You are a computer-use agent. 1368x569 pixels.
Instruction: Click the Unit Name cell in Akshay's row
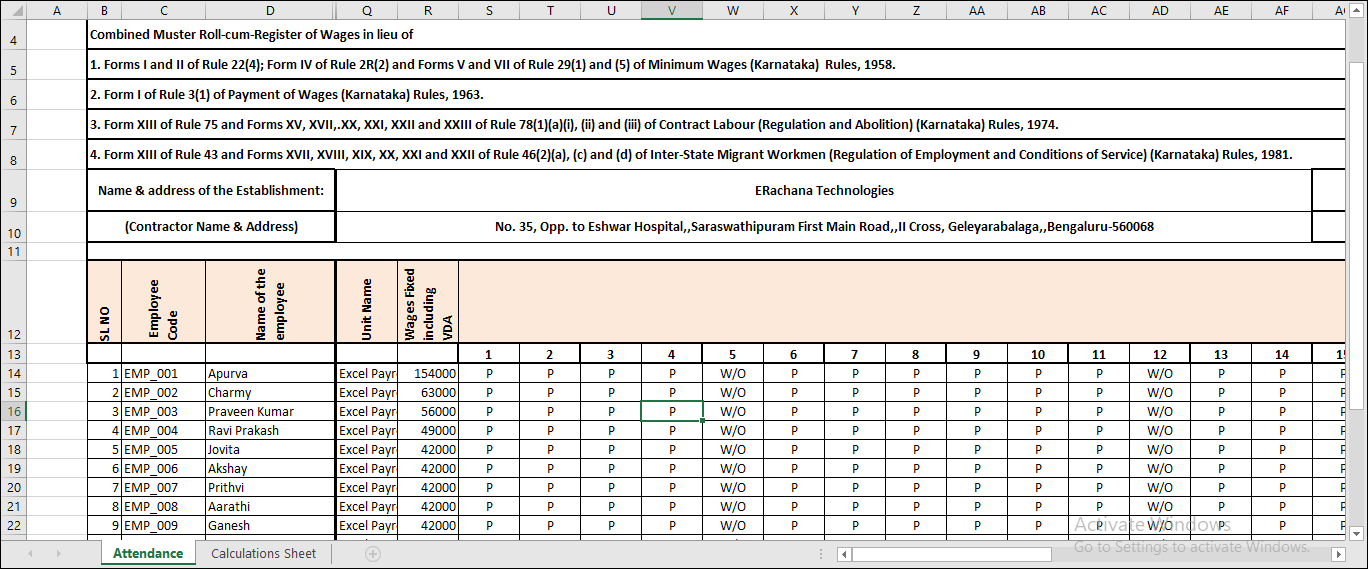click(x=366, y=468)
